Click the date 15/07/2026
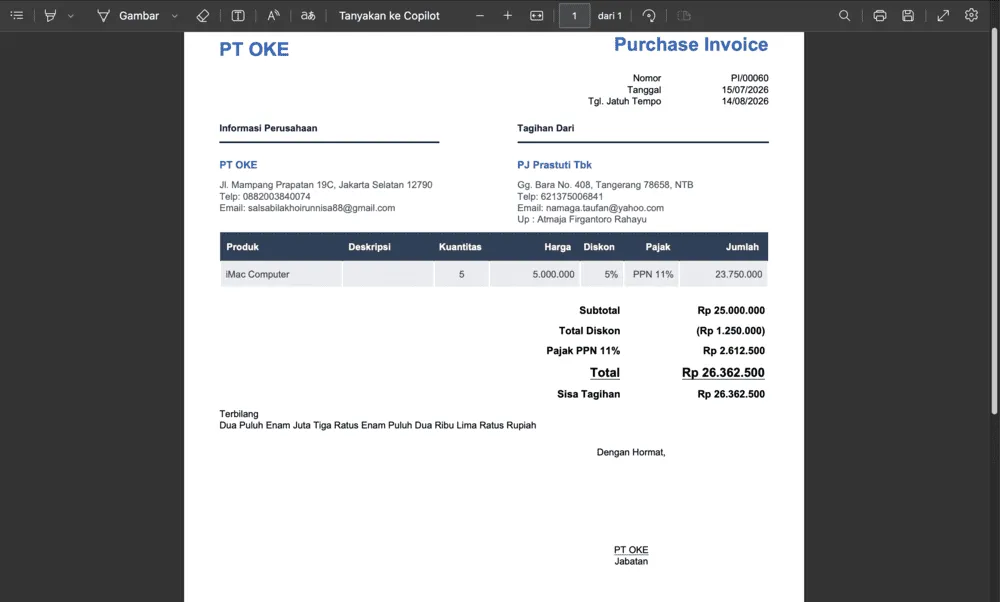Image resolution: width=1000 pixels, height=602 pixels. coord(745,90)
